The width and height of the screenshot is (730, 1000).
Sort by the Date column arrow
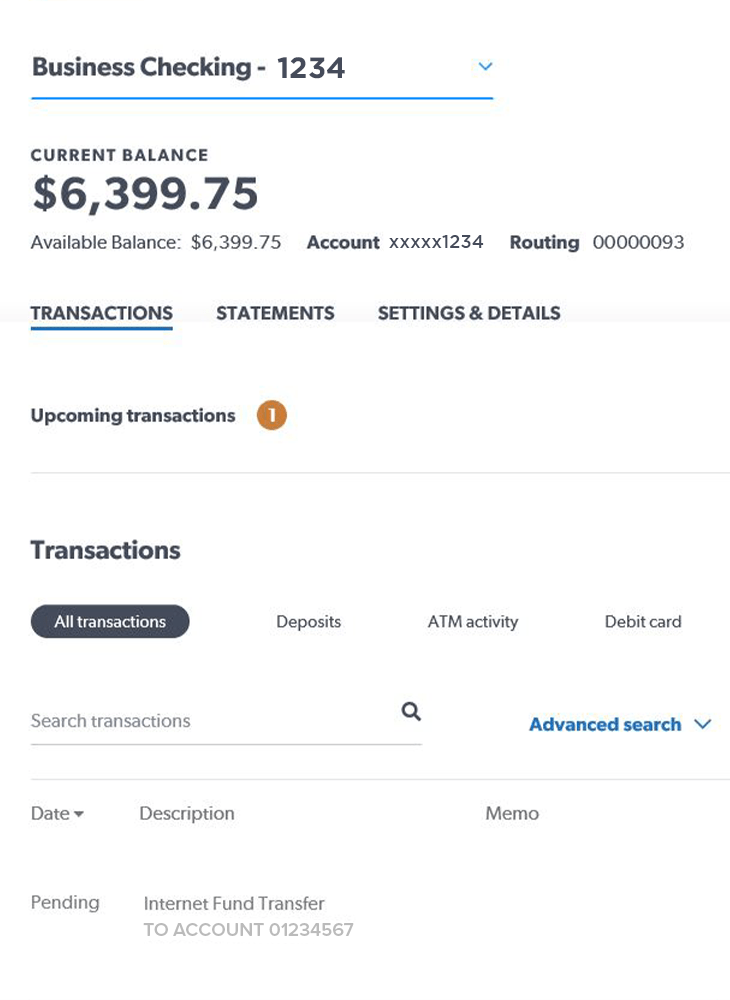tap(79, 815)
